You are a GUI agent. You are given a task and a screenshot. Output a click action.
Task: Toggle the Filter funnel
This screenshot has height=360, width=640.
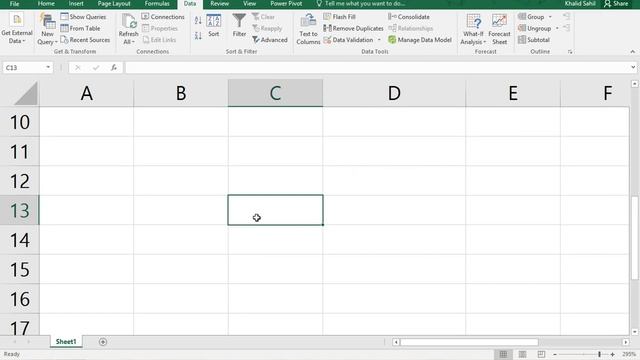point(239,25)
